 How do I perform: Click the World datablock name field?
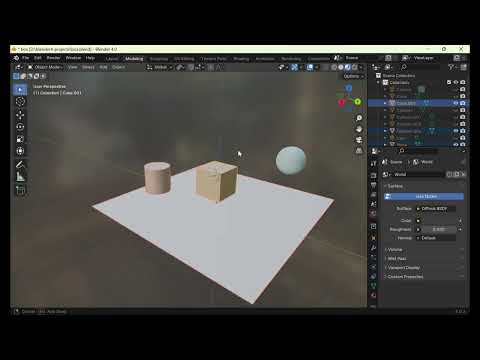[418, 174]
